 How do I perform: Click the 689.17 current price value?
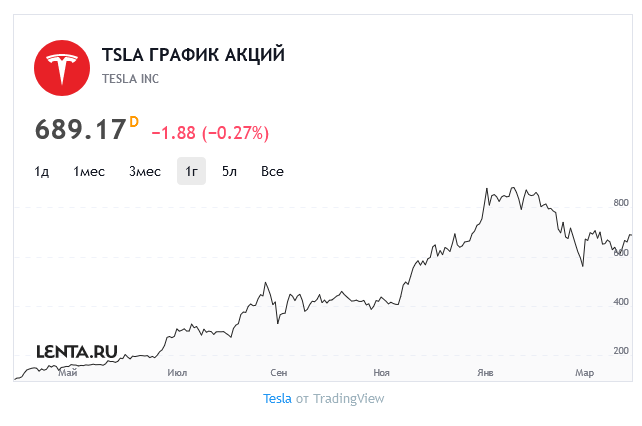point(80,130)
